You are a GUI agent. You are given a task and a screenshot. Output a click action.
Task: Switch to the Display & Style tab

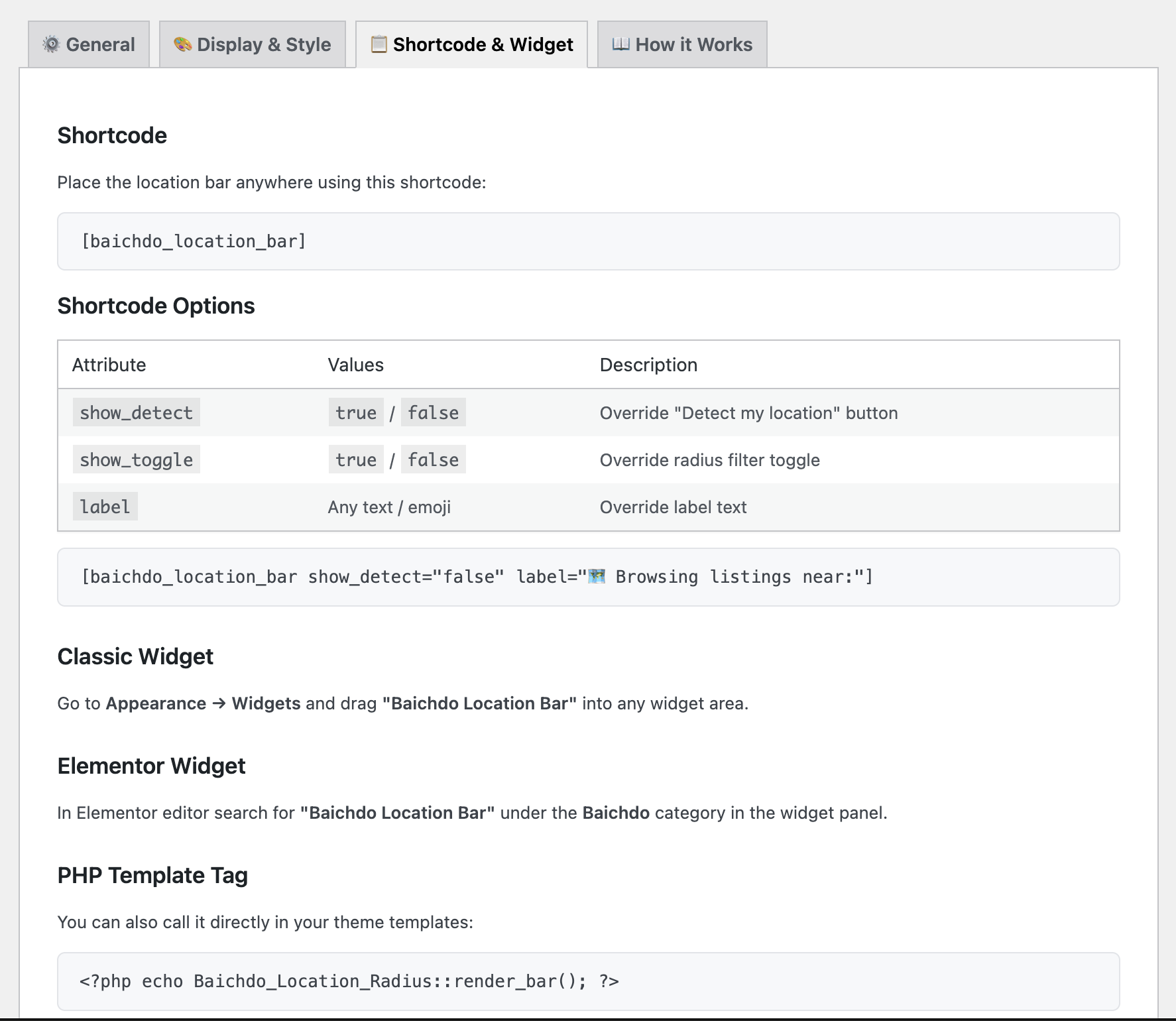tap(253, 44)
